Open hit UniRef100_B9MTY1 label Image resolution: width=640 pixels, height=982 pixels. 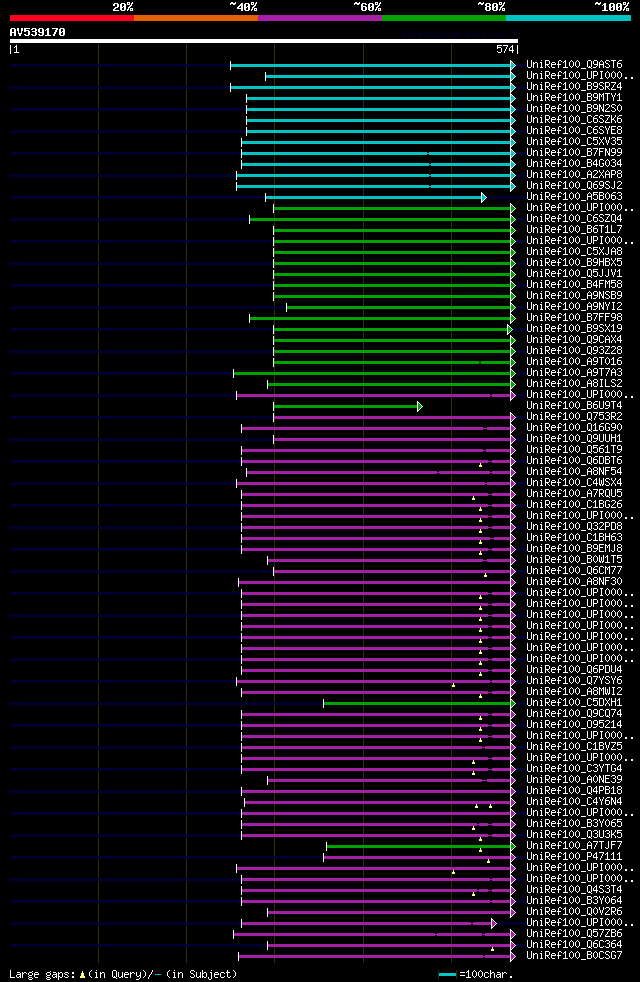pyautogui.click(x=574, y=98)
